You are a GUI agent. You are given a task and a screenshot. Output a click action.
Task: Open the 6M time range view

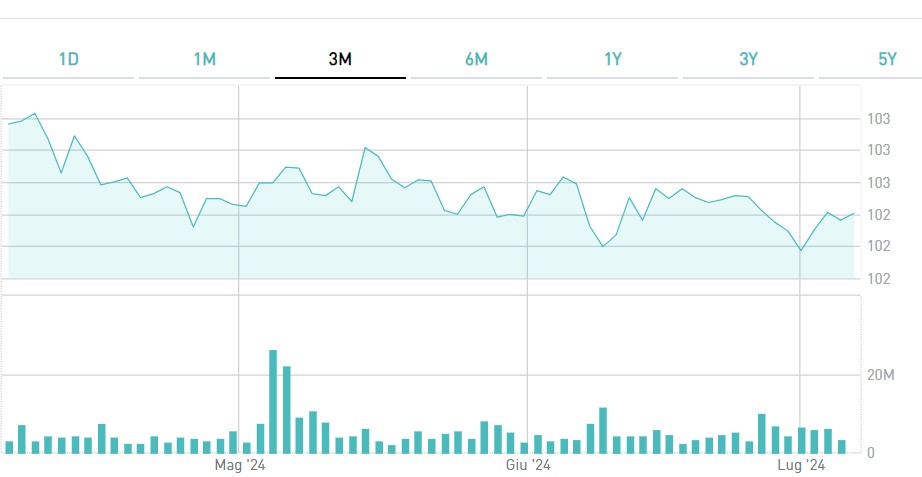[476, 59]
